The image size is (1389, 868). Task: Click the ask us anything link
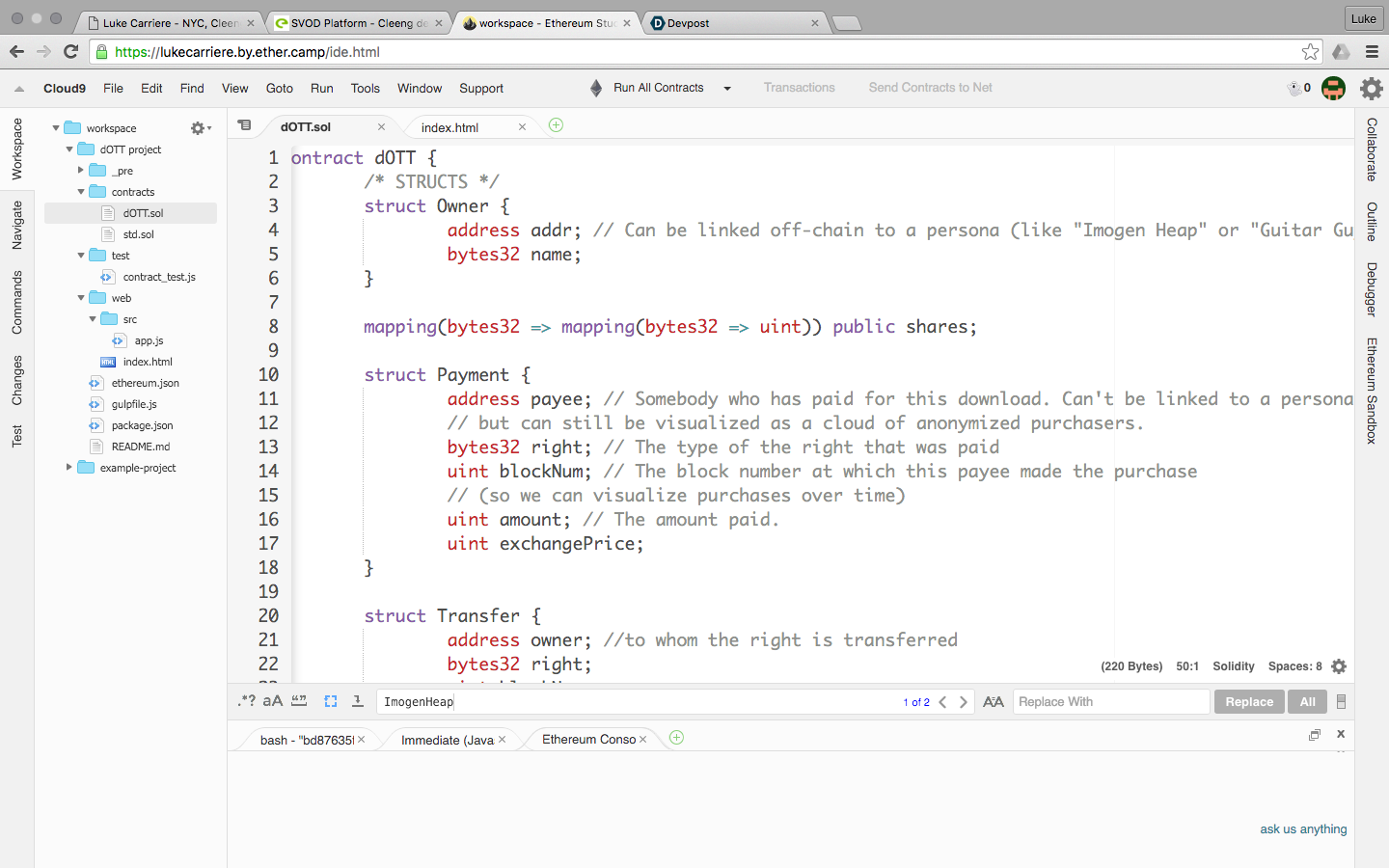pyautogui.click(x=1303, y=829)
